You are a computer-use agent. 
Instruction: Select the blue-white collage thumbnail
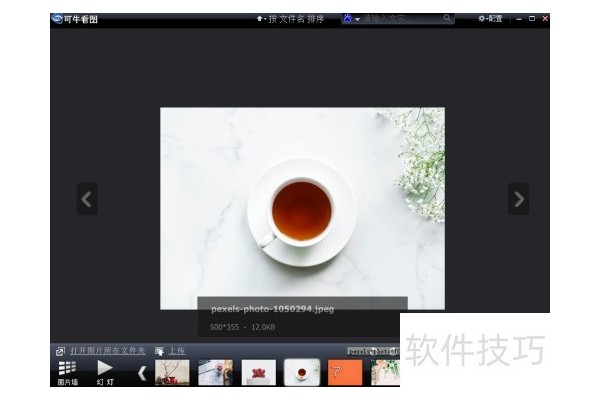tap(215, 372)
